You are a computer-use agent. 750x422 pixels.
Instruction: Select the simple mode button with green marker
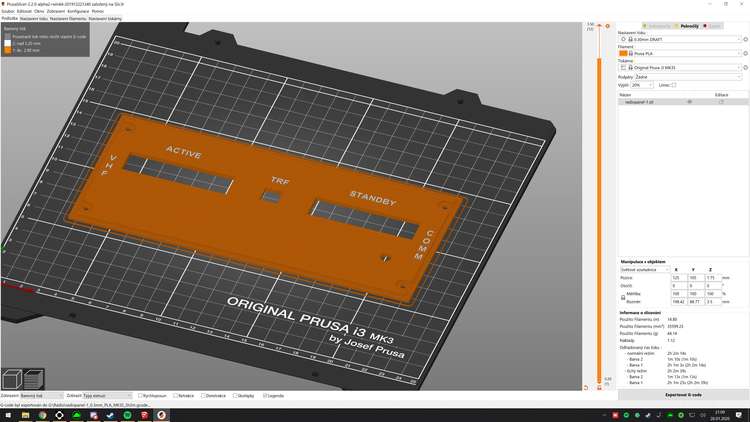(657, 26)
